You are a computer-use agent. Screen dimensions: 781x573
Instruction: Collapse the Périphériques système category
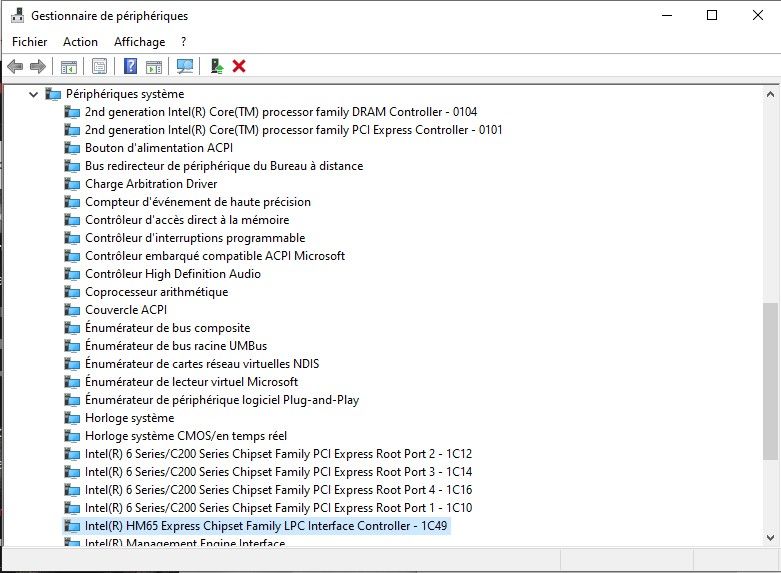33,94
